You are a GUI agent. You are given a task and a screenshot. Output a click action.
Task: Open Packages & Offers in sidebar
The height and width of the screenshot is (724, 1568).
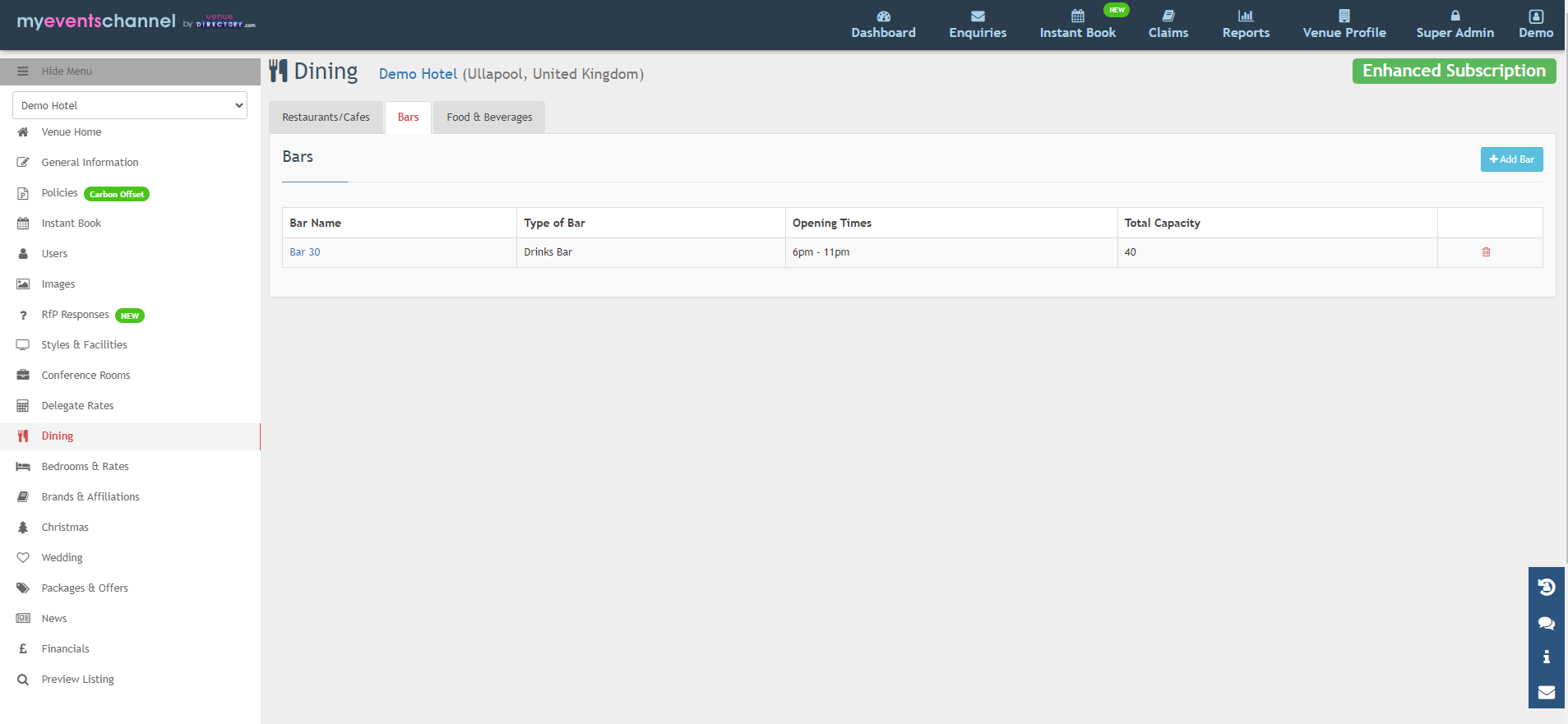pyautogui.click(x=85, y=588)
